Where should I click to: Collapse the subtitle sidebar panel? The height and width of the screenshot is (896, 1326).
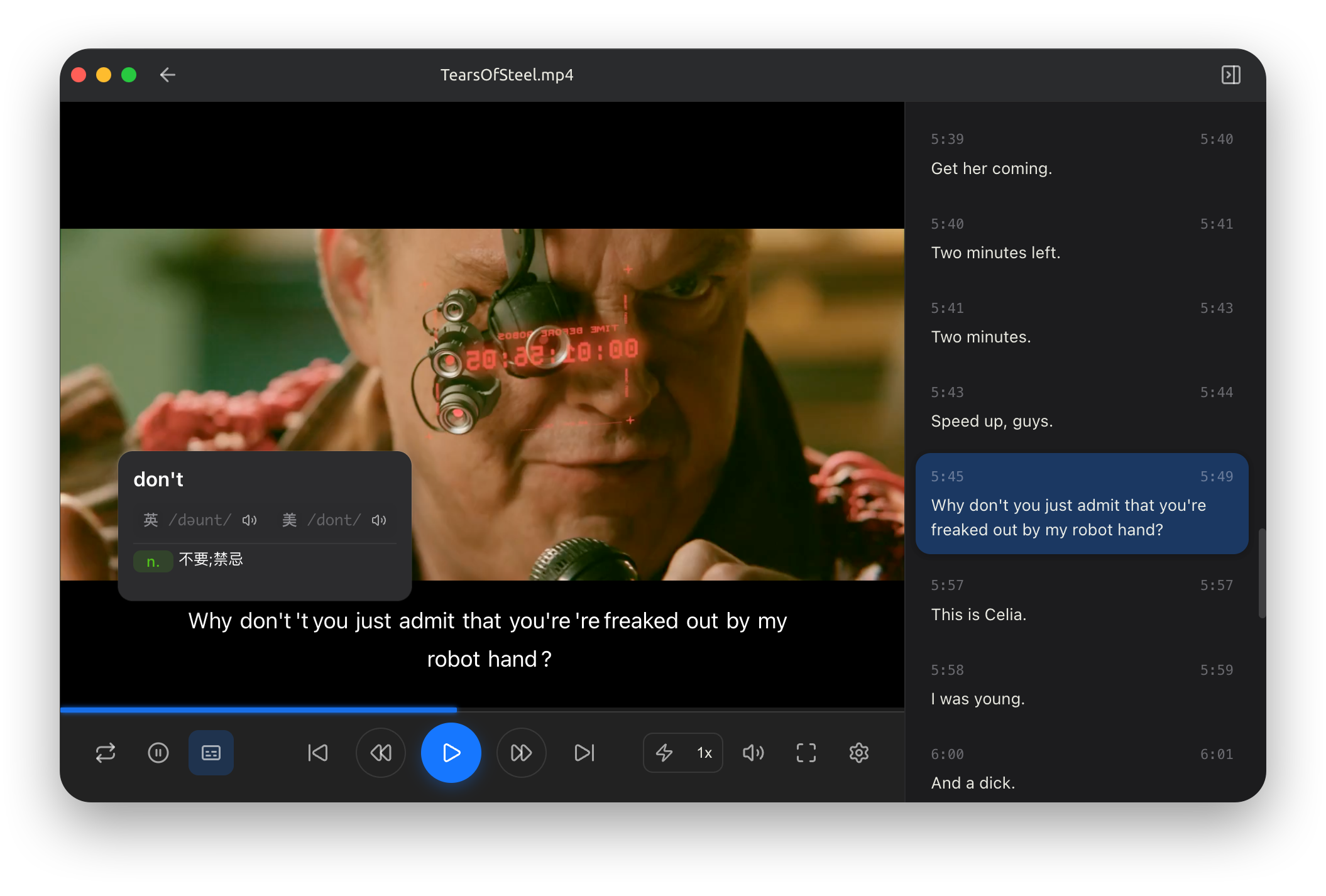[x=1230, y=75]
